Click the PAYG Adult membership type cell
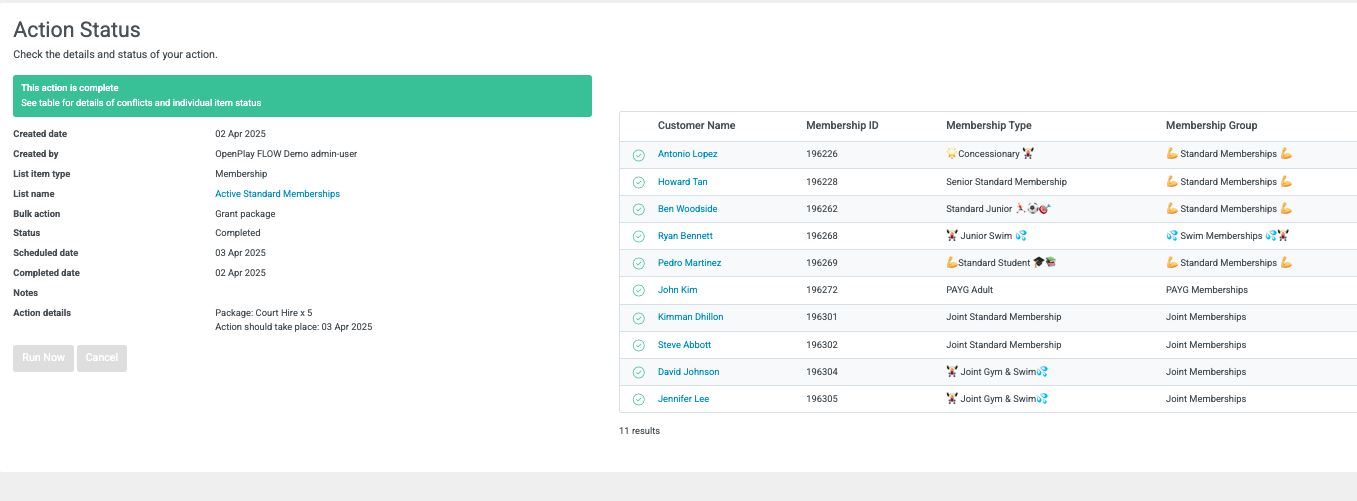This screenshot has height=501, width=1357. coord(969,290)
